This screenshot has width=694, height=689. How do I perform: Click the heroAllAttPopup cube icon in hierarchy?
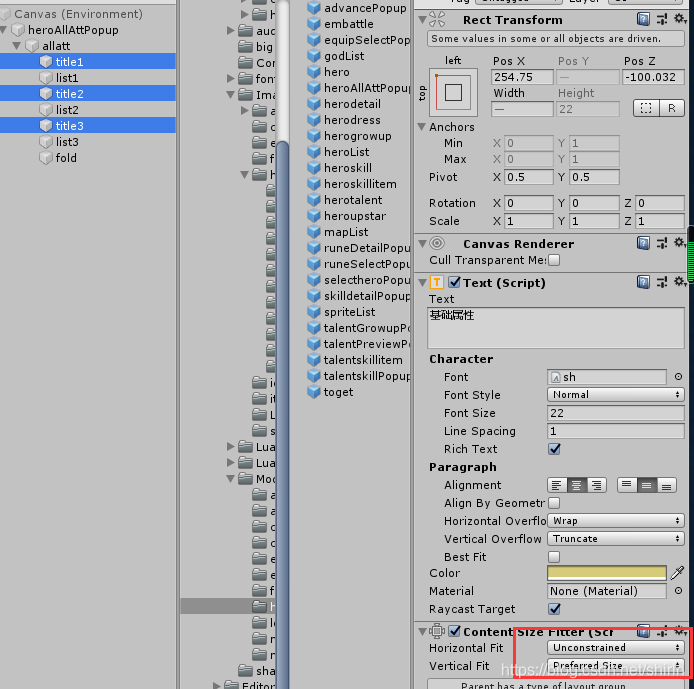(18, 30)
